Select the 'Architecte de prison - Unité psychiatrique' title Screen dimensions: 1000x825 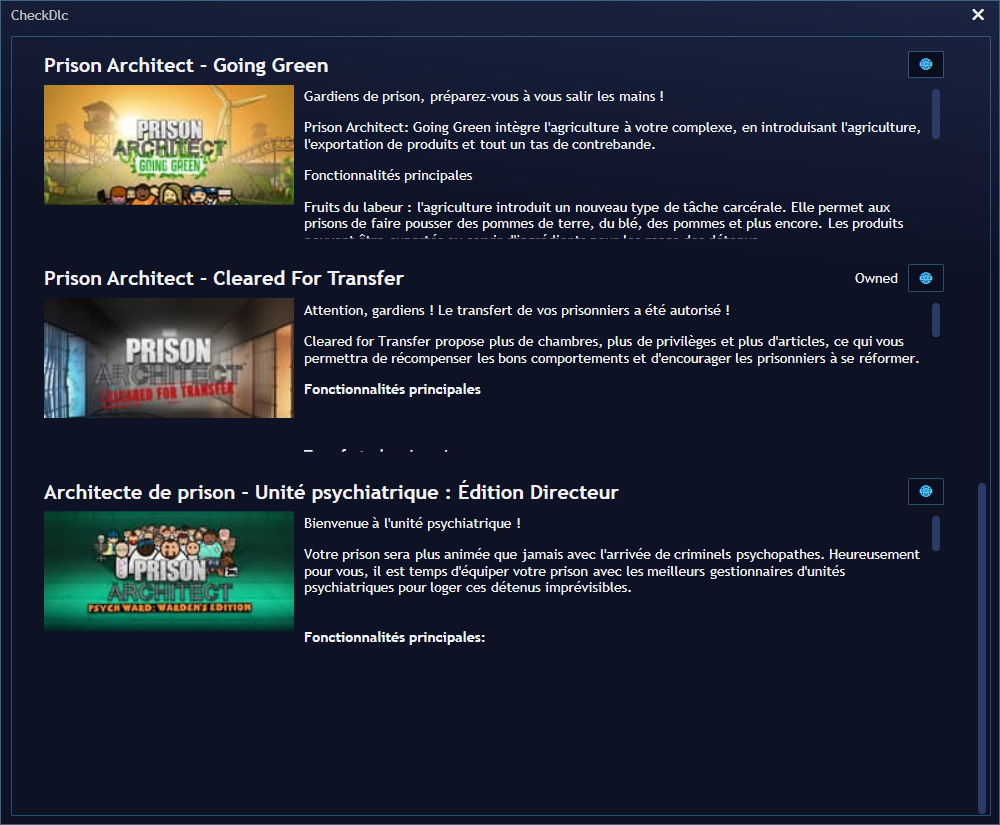click(331, 492)
